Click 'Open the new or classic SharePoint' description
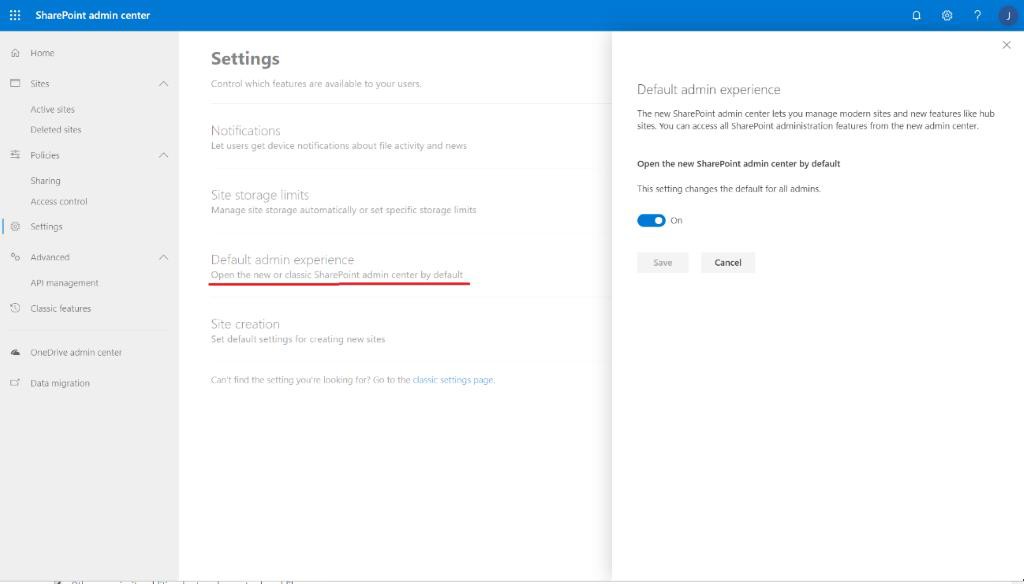 point(337,275)
